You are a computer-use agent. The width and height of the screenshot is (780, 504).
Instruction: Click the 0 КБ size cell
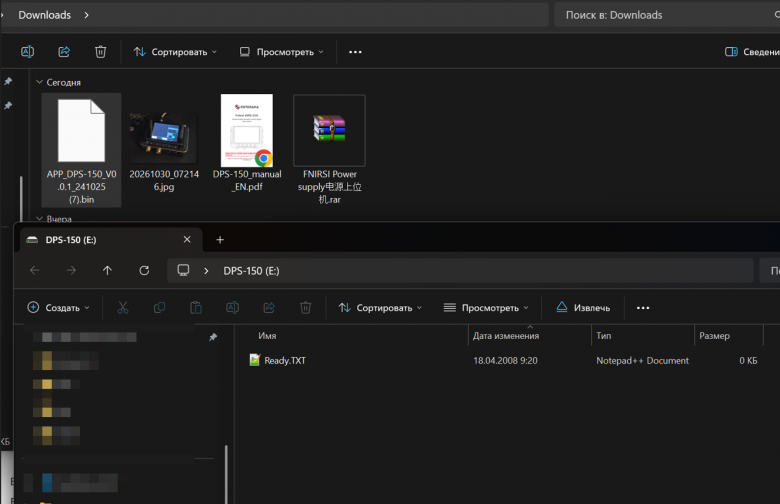[748, 360]
